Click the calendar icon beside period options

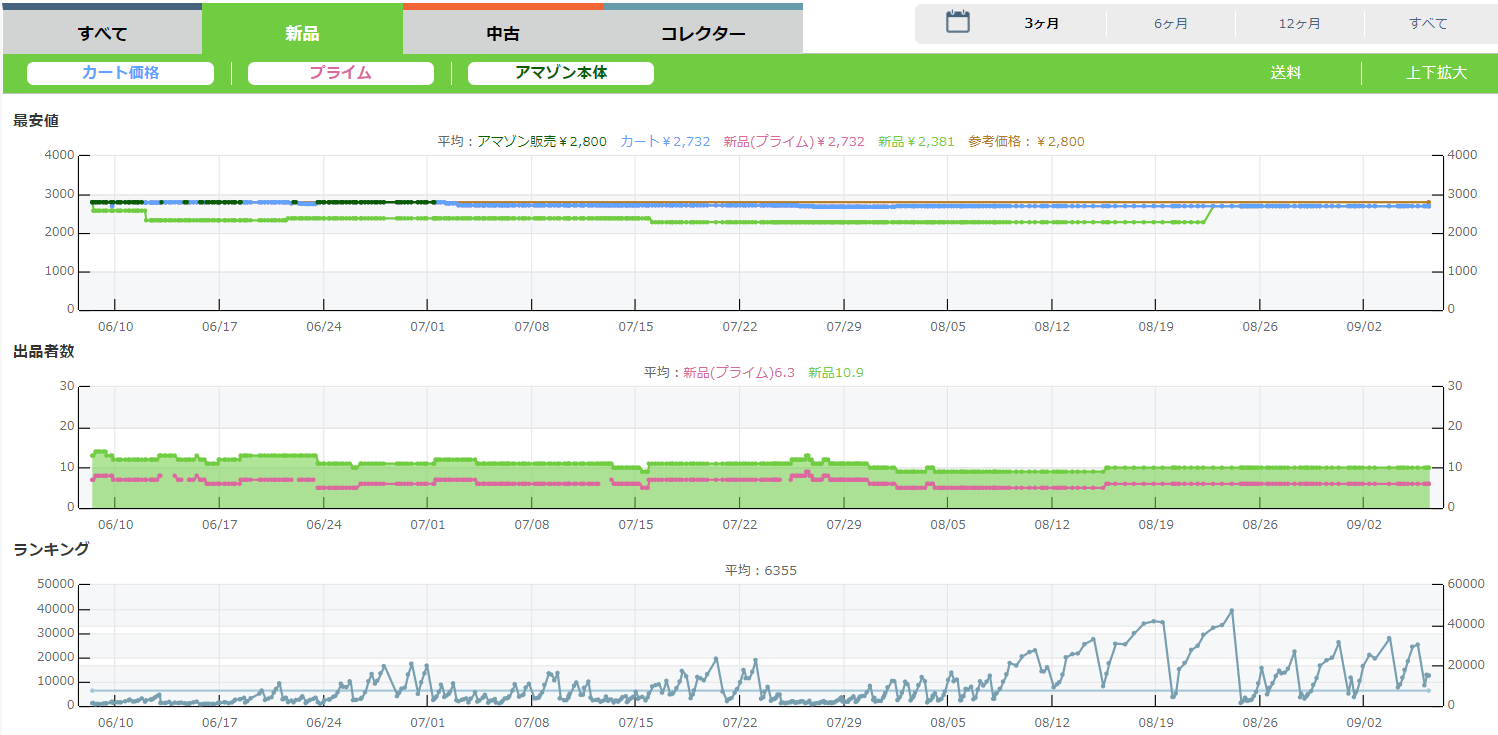coord(958,22)
